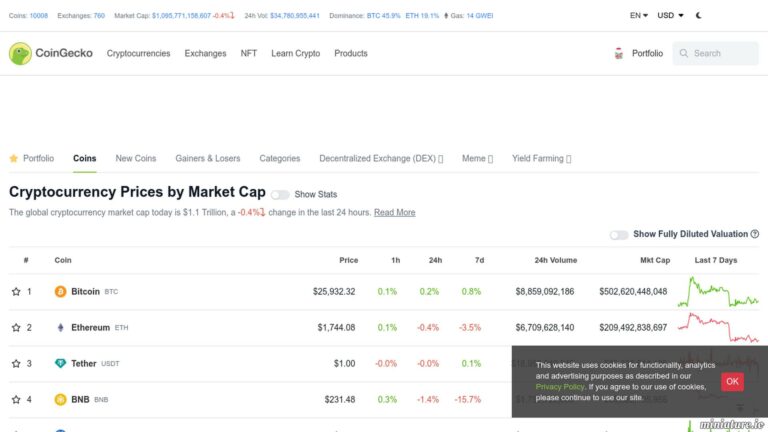Sort table by Price column header
This screenshot has height=432, width=768.
349,260
